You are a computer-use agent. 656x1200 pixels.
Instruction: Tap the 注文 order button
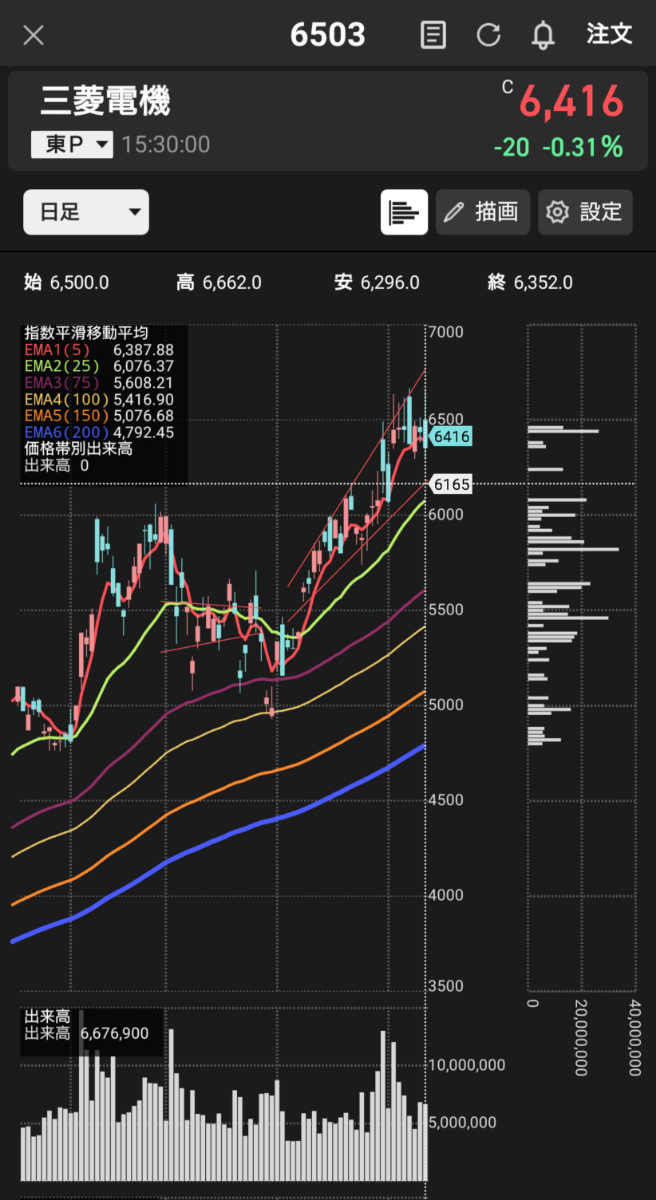609,34
